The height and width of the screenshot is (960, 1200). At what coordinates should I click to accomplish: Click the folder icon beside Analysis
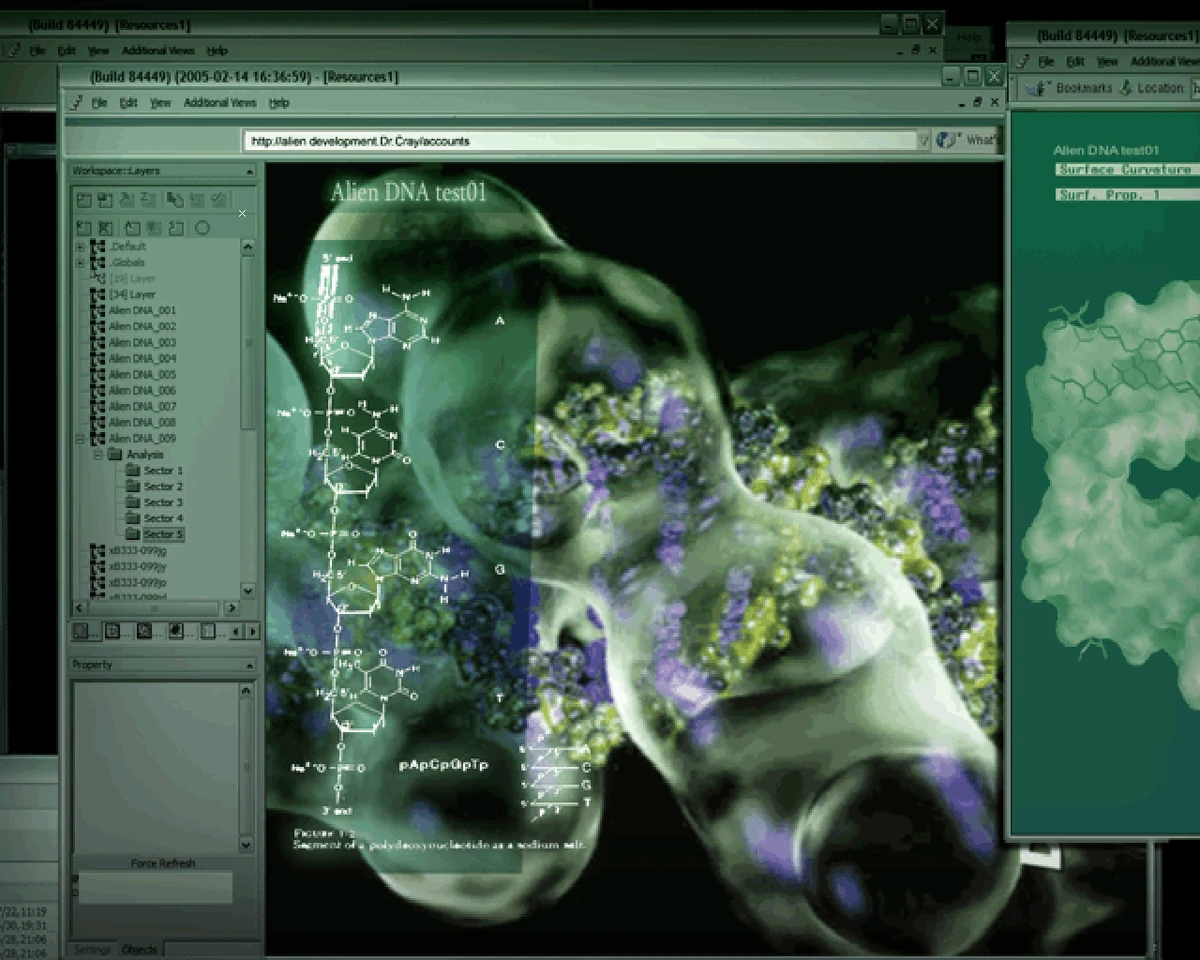(x=115, y=454)
